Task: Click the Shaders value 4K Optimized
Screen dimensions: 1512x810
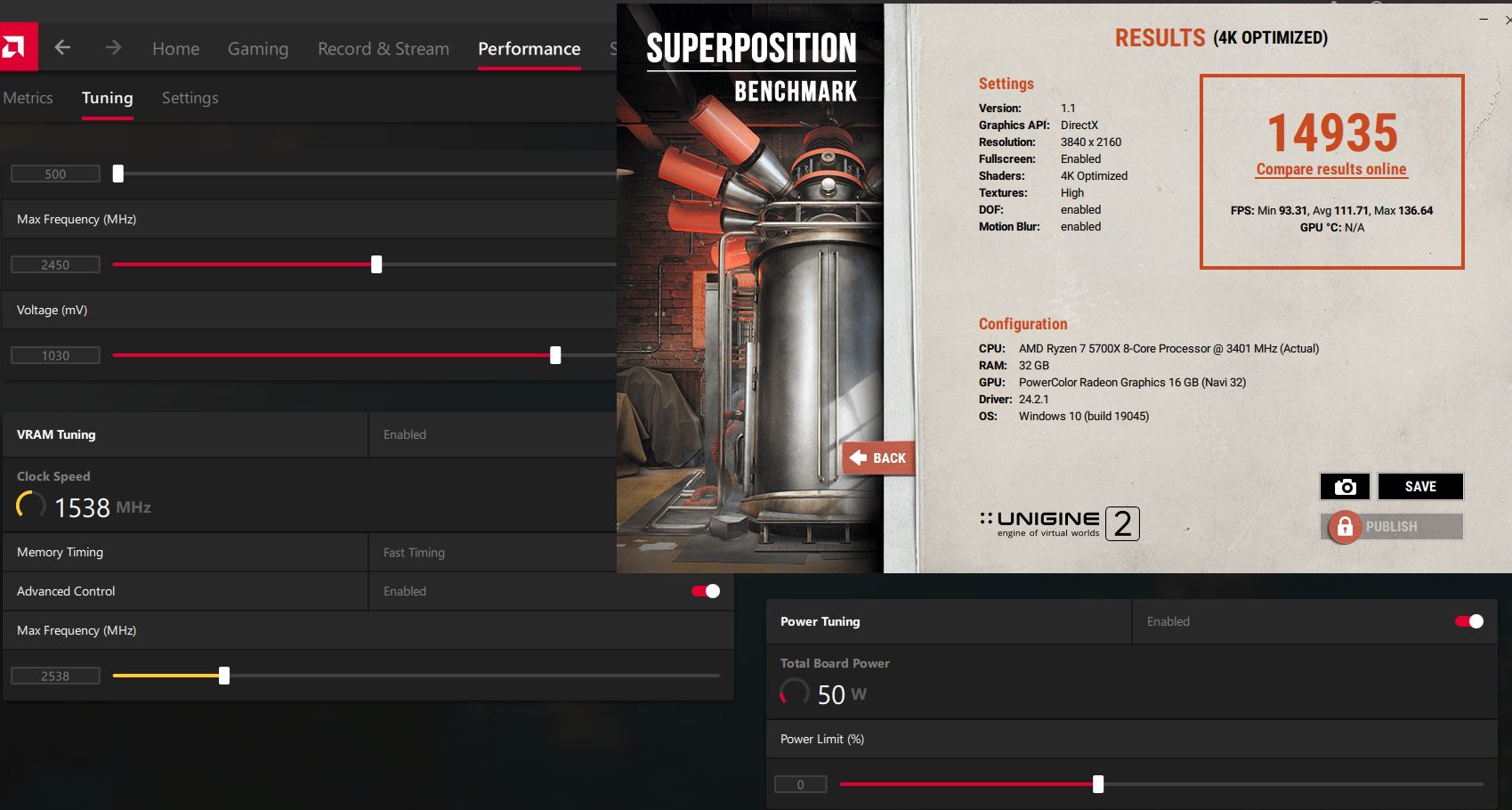Action: pyautogui.click(x=1094, y=176)
